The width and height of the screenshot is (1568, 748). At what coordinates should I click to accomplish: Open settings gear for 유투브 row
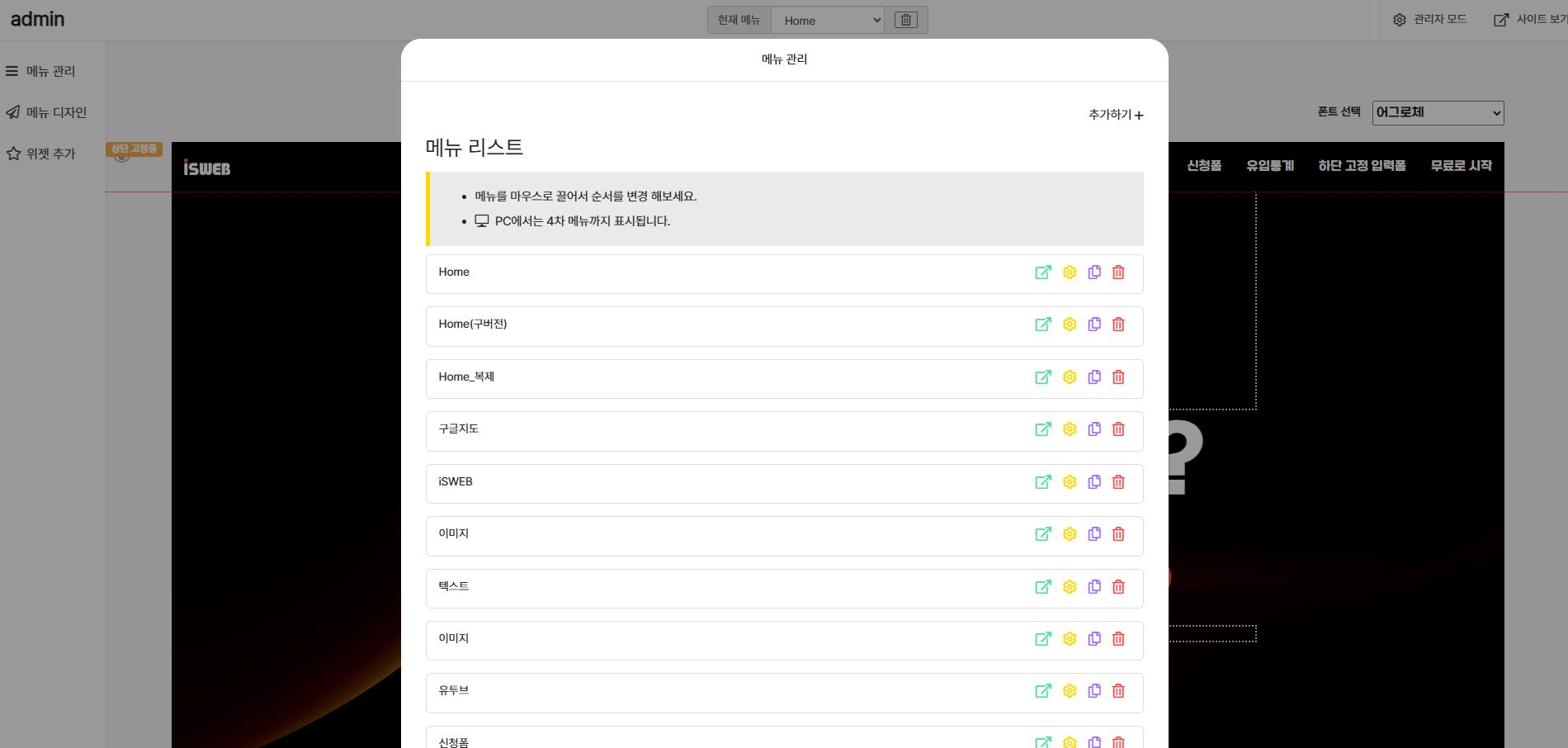pyautogui.click(x=1070, y=691)
